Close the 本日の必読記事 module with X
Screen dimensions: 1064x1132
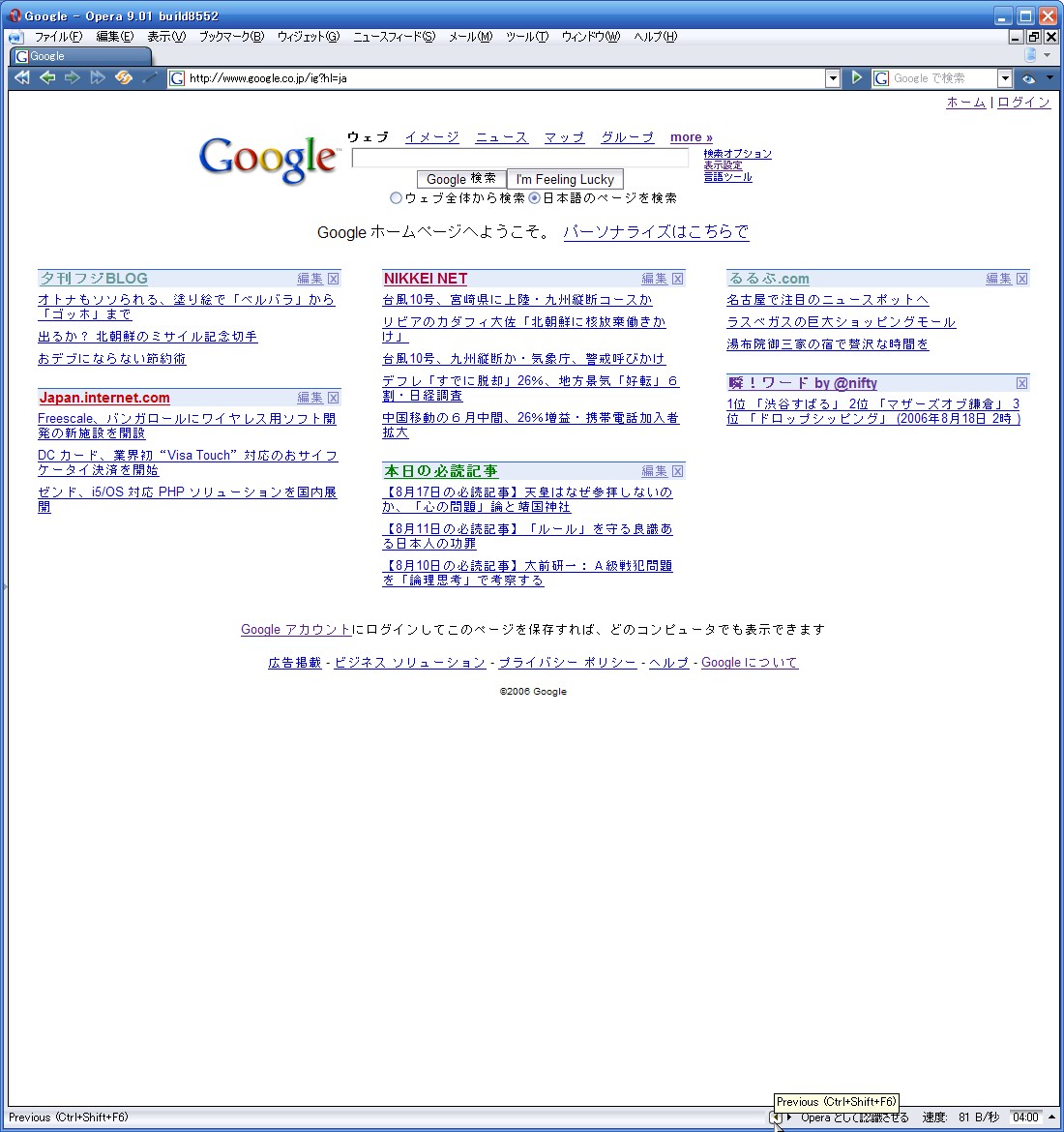[678, 471]
